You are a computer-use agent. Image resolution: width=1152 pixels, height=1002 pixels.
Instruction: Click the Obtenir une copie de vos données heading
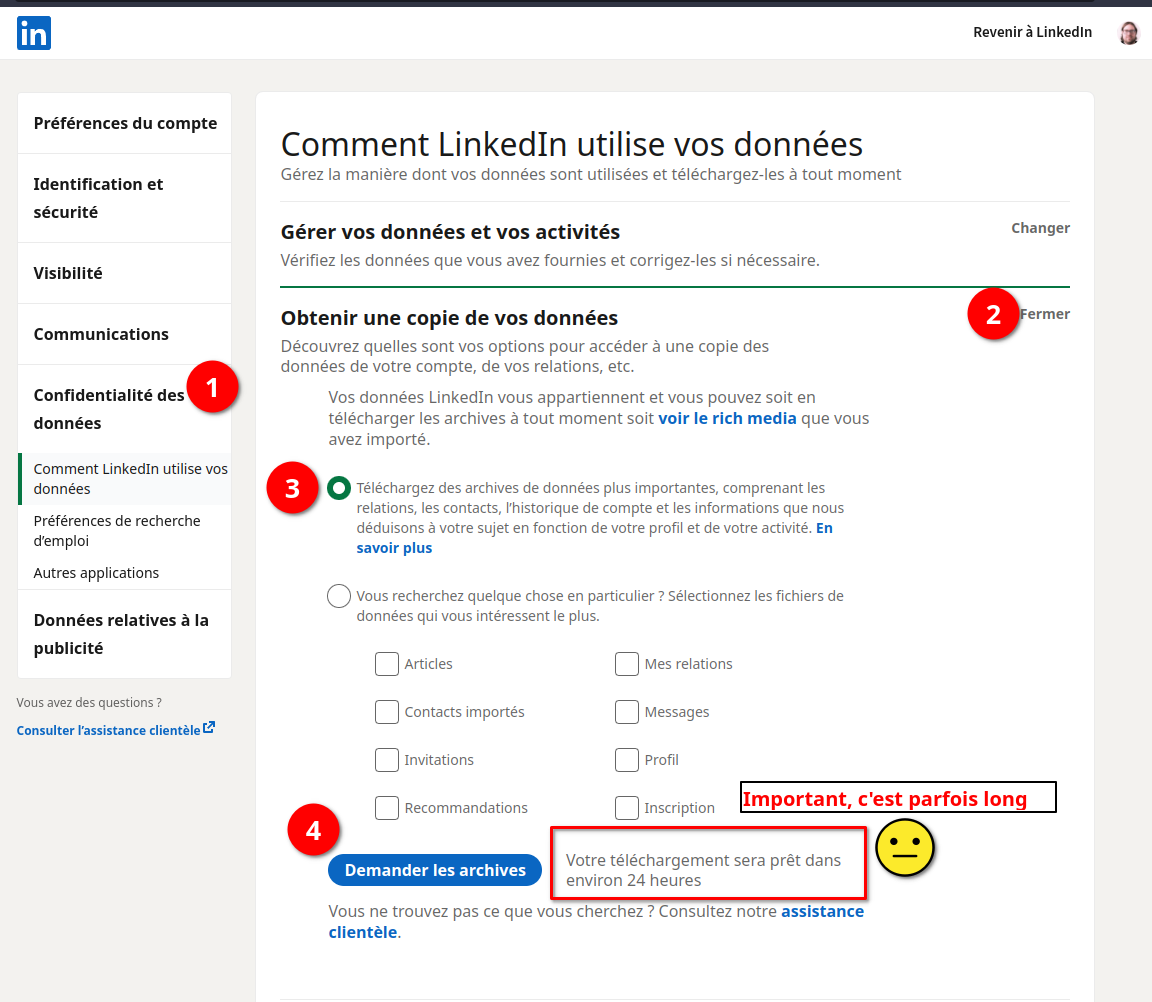tap(449, 318)
